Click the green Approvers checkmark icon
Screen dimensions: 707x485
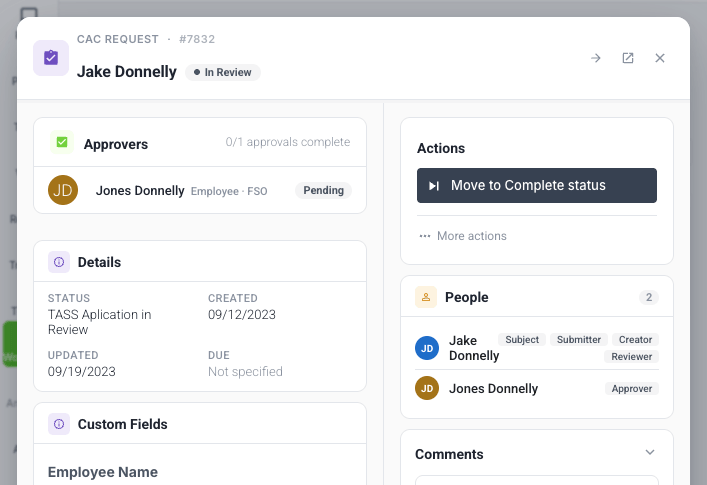[62, 142]
